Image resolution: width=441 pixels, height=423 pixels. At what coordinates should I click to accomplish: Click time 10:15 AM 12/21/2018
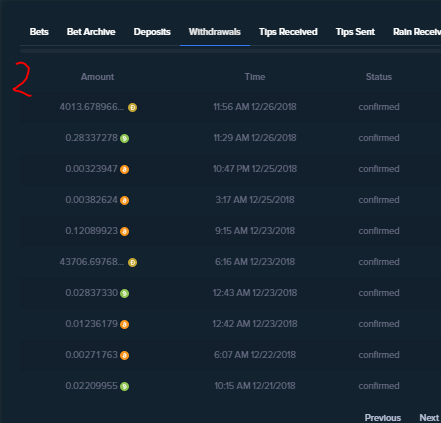[x=255, y=386]
